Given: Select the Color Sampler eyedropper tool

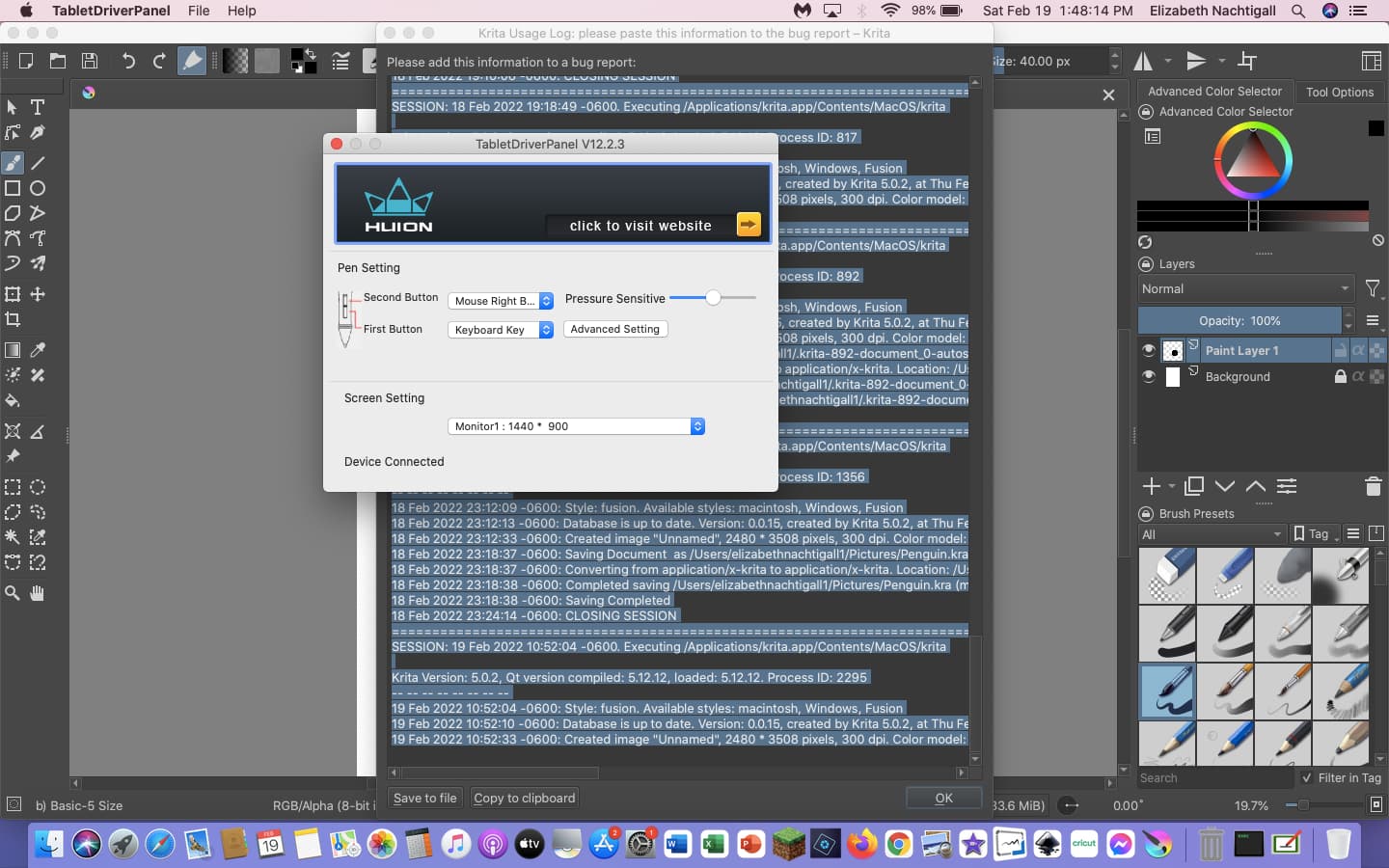Looking at the screenshot, I should pos(38,350).
